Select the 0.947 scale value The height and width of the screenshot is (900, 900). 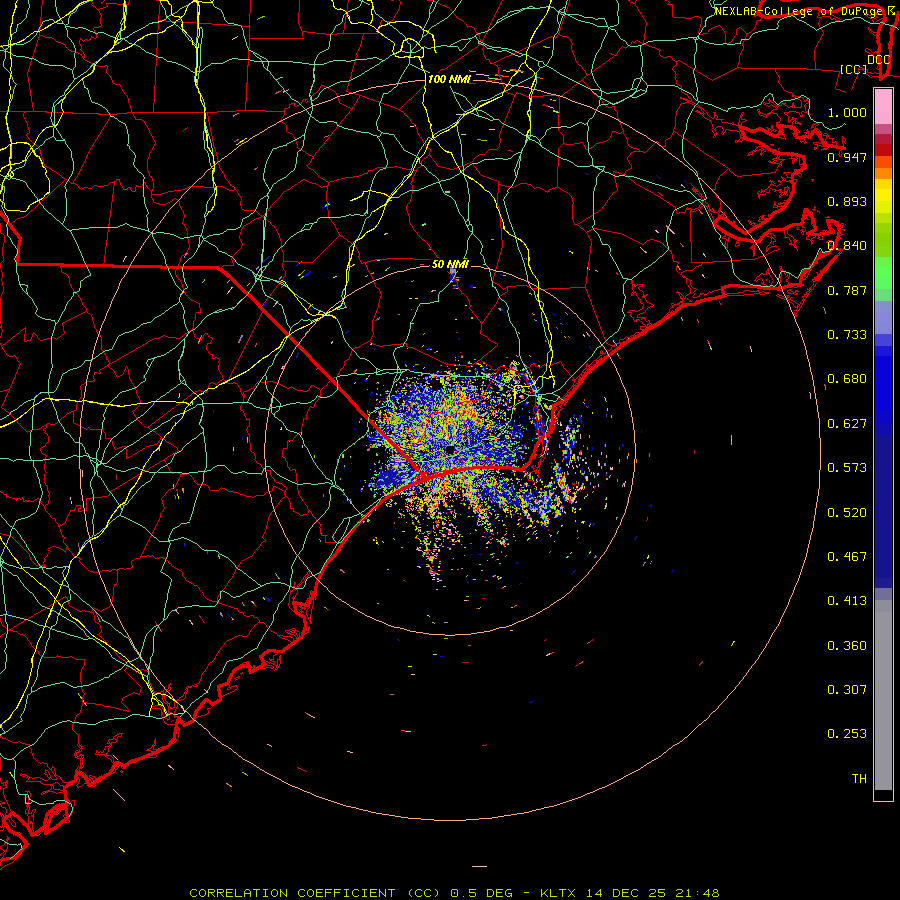[x=847, y=157]
